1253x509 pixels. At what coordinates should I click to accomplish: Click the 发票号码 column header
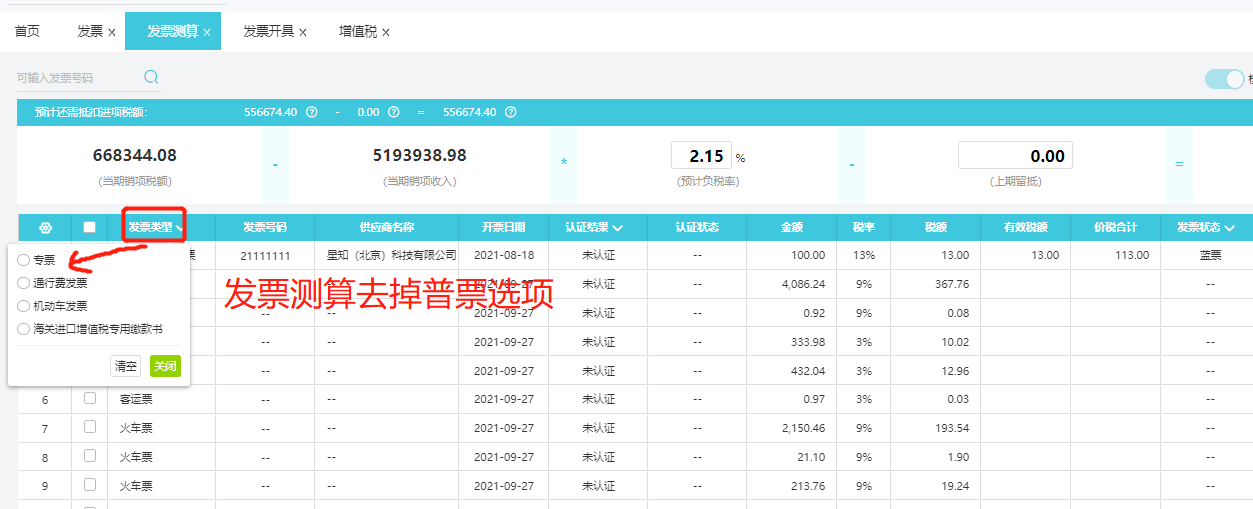coord(265,227)
